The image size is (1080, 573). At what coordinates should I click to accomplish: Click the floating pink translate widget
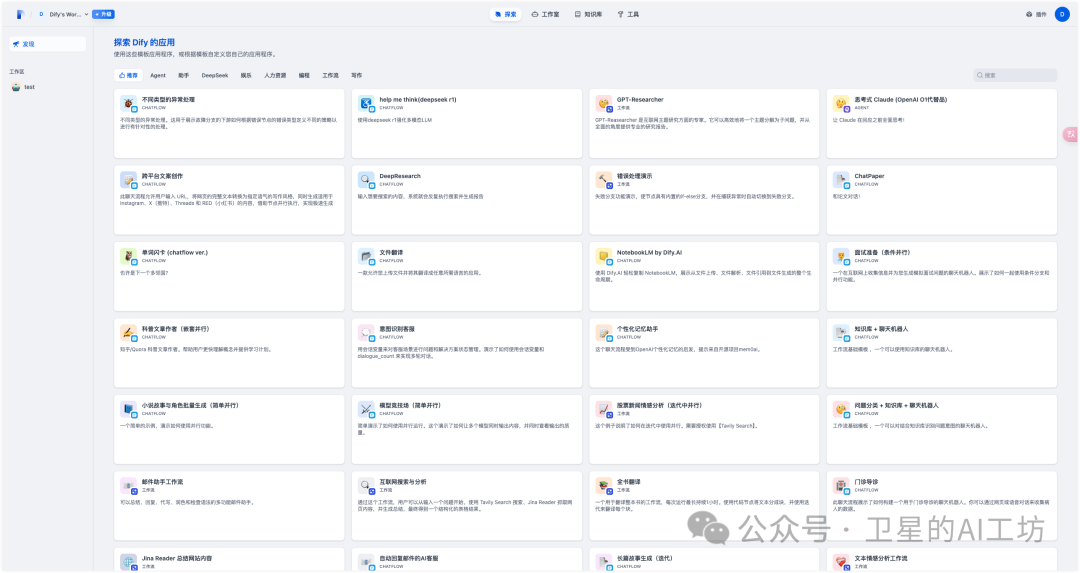coord(1070,134)
